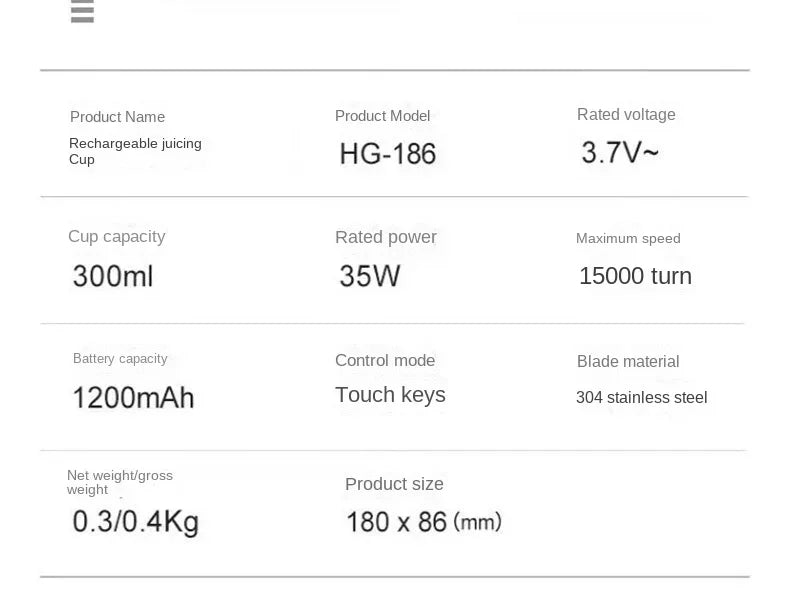Click the Maximum speed label
Viewport: 790px width, 596px height.
(628, 238)
